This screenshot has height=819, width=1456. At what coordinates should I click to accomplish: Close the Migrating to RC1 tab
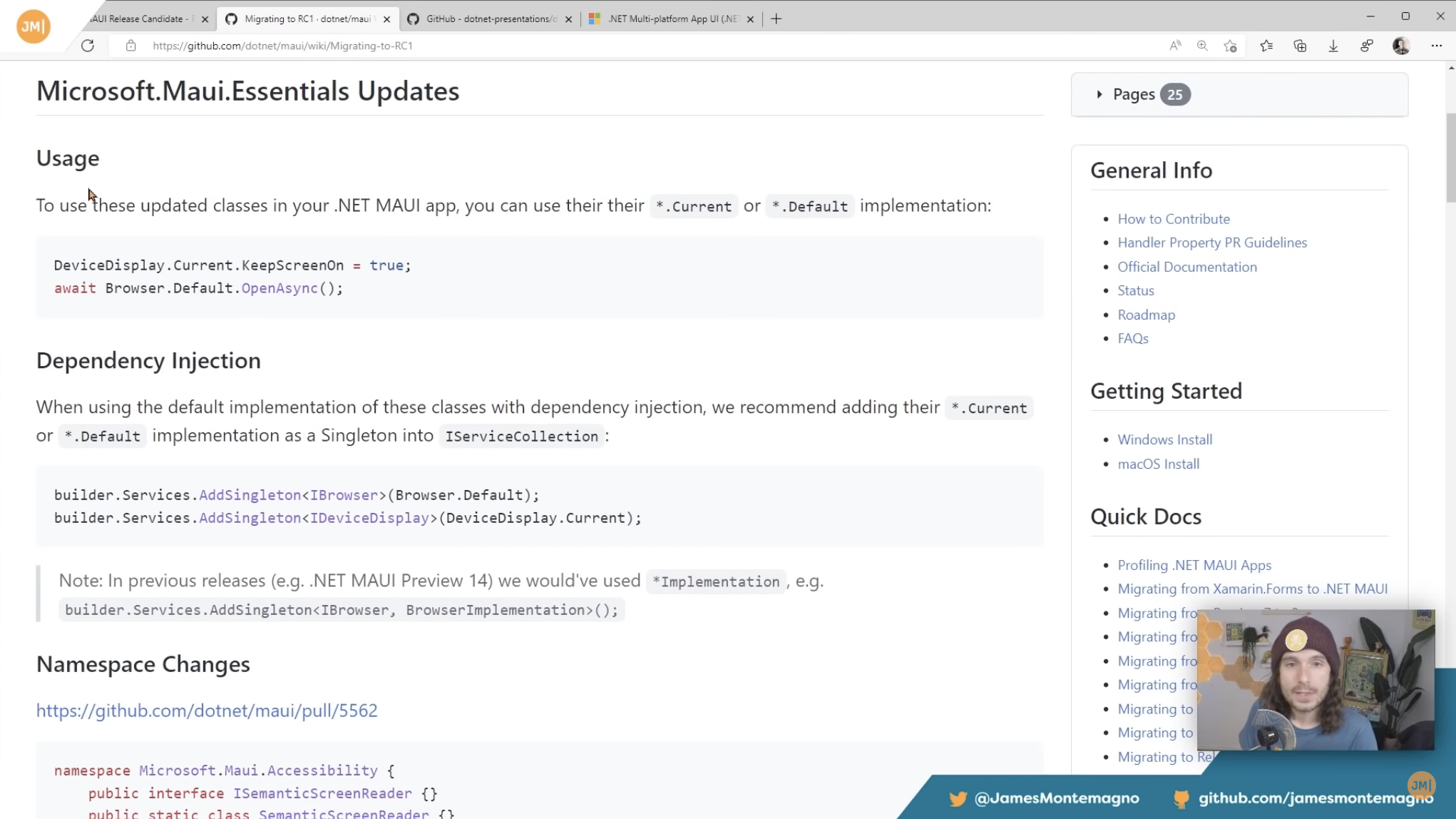(386, 19)
